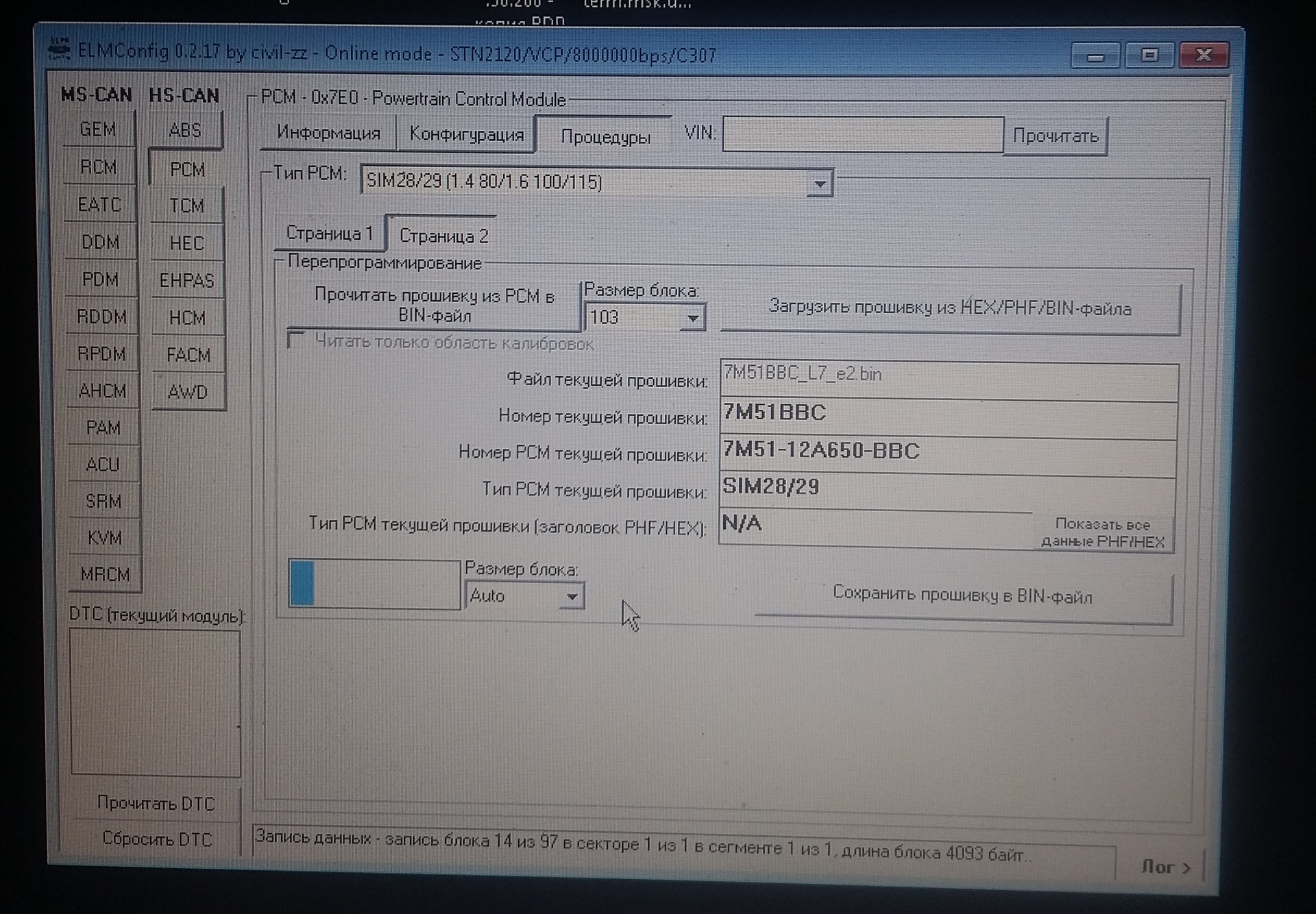Click the VIN input field
Image resolution: width=1316 pixels, height=914 pixels.
(x=862, y=134)
